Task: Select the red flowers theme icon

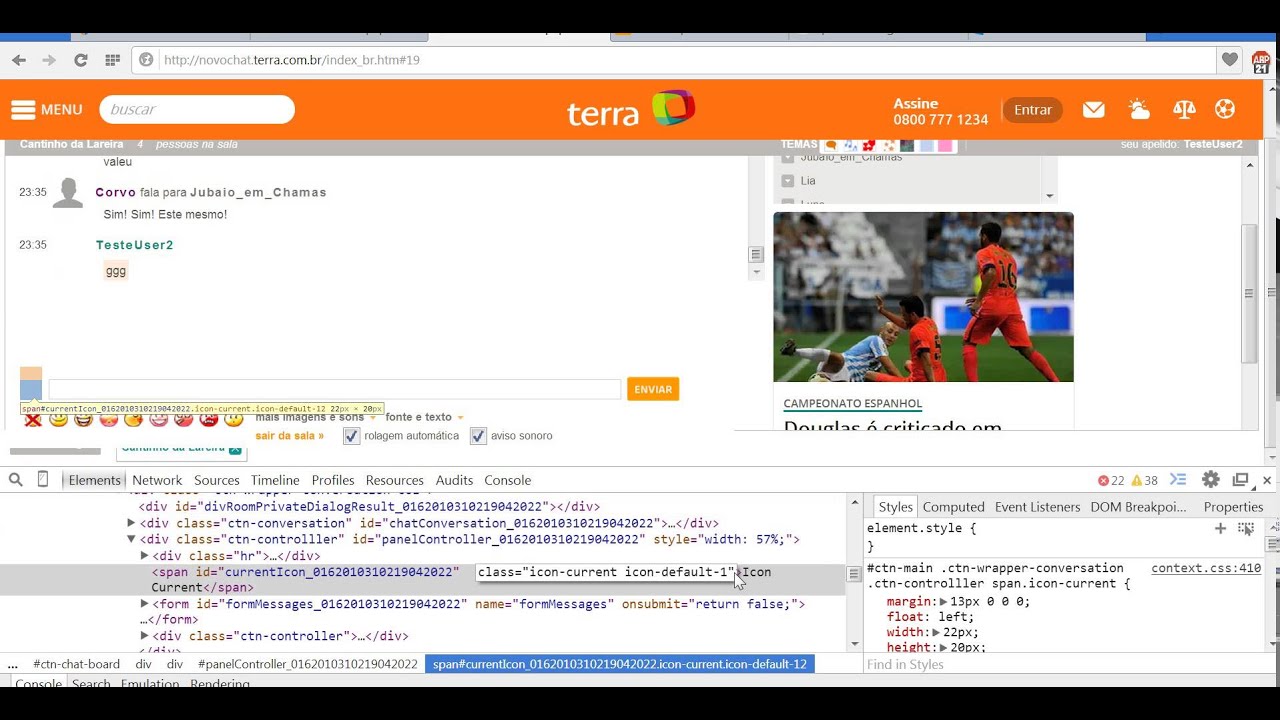Action: [x=869, y=145]
